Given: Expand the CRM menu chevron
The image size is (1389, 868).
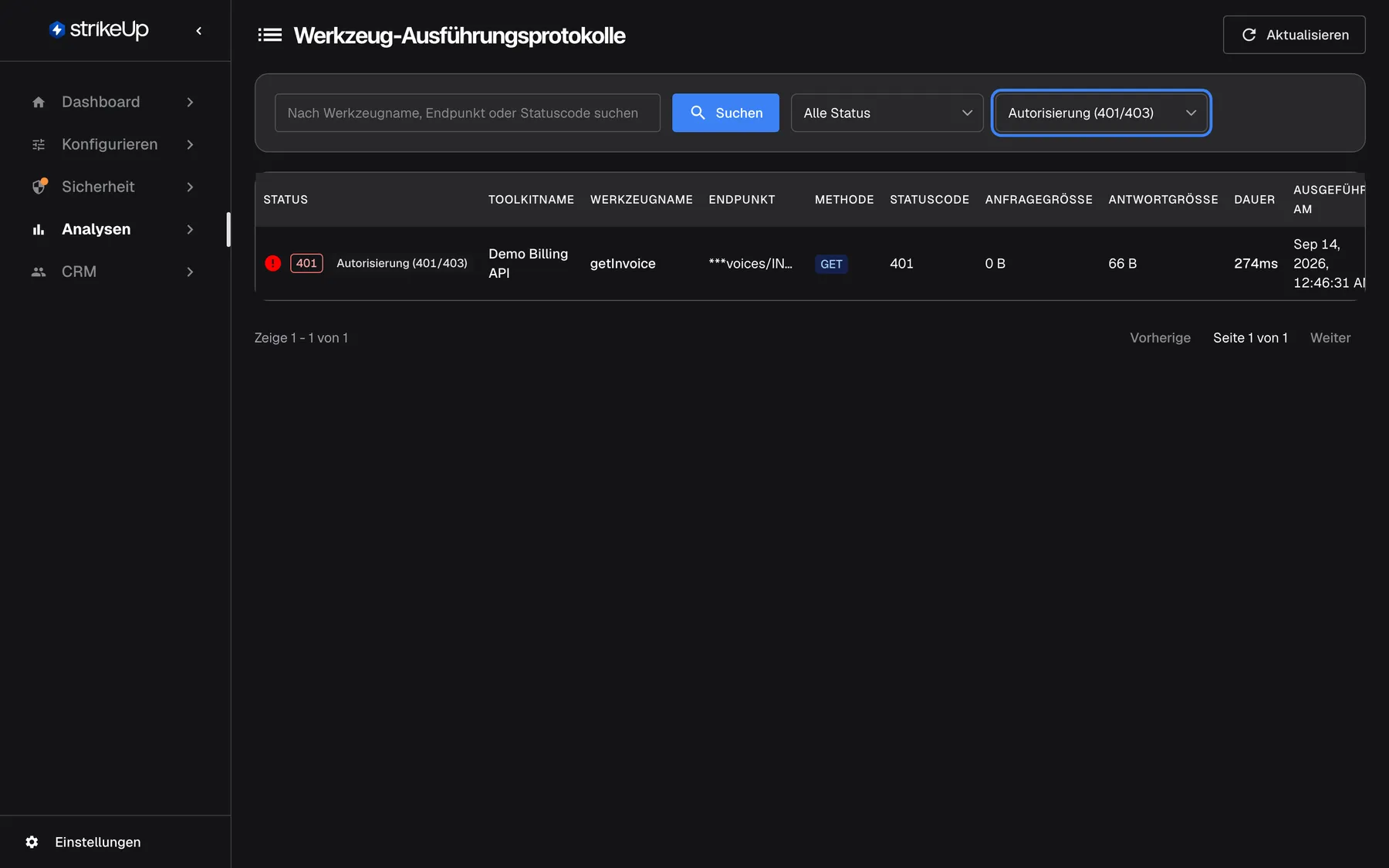Looking at the screenshot, I should tap(190, 272).
